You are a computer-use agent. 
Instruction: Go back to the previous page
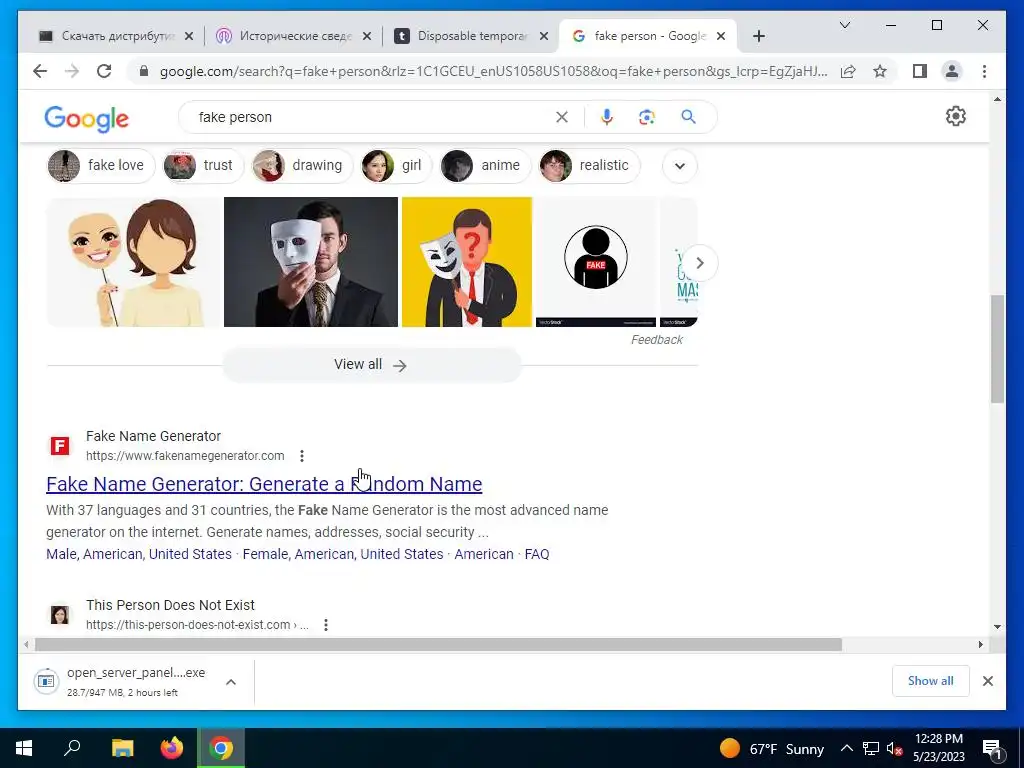(x=40, y=71)
